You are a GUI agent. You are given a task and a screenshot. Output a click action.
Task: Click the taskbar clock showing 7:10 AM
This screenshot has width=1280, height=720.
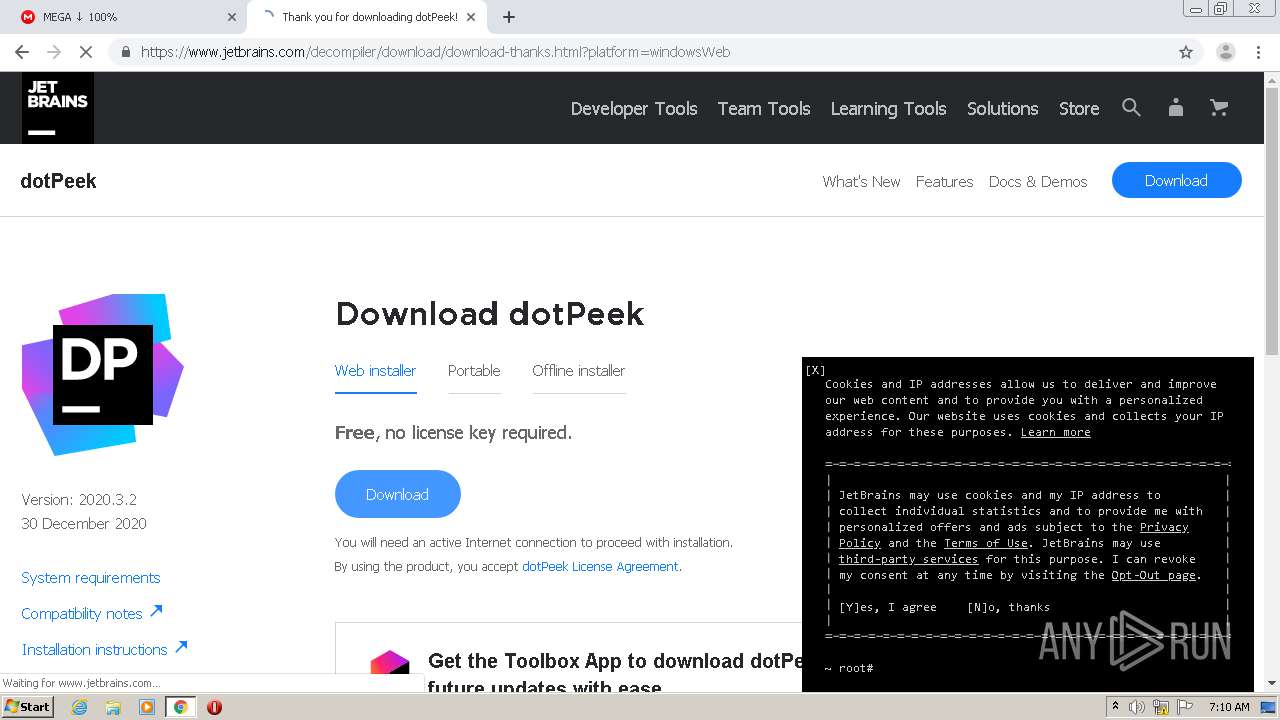pos(1228,707)
